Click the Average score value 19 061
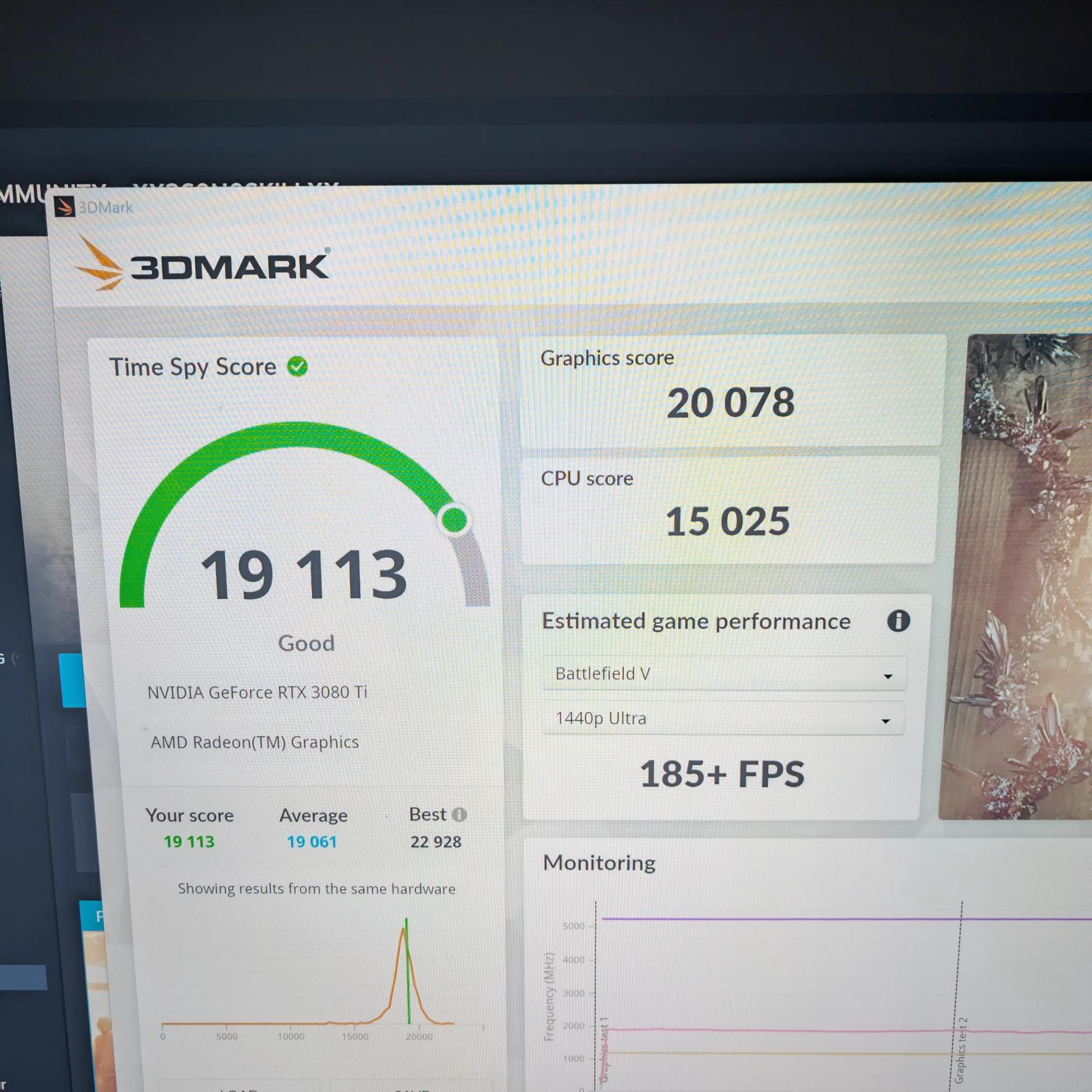 click(x=311, y=841)
